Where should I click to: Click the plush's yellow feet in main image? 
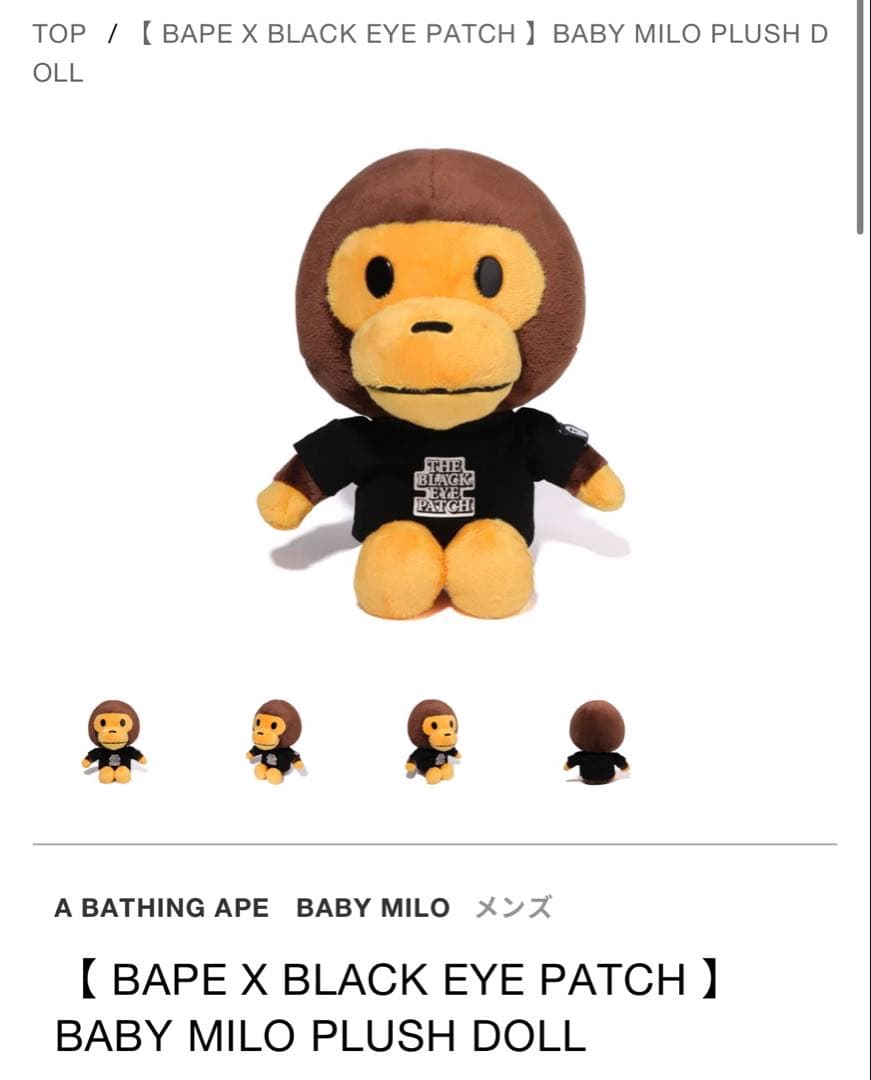point(444,570)
